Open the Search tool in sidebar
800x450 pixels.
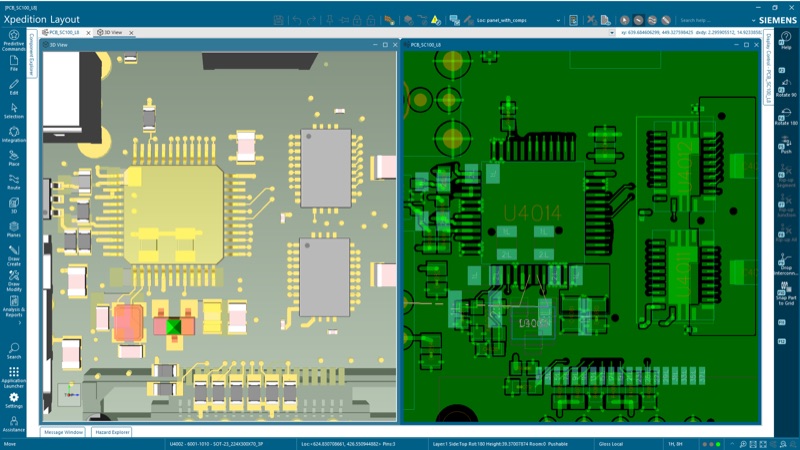pyautogui.click(x=14, y=351)
